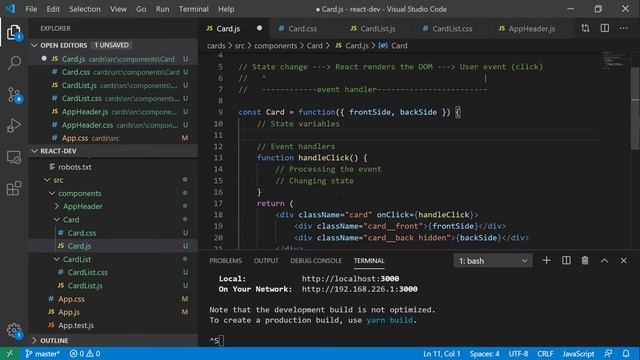640x360 pixels.
Task: Open Remote Explorer view in activity bar
Action: (x=14, y=157)
